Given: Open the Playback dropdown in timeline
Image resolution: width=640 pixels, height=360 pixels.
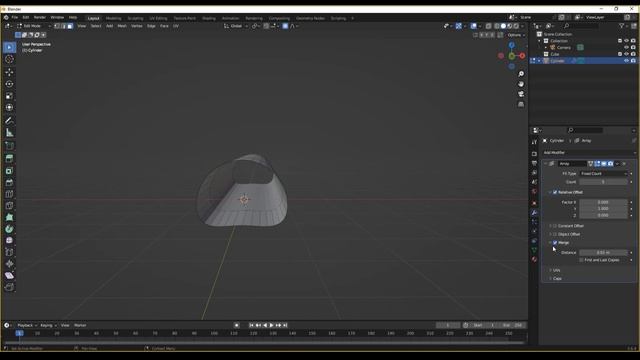Looking at the screenshot, I should click(x=27, y=325).
